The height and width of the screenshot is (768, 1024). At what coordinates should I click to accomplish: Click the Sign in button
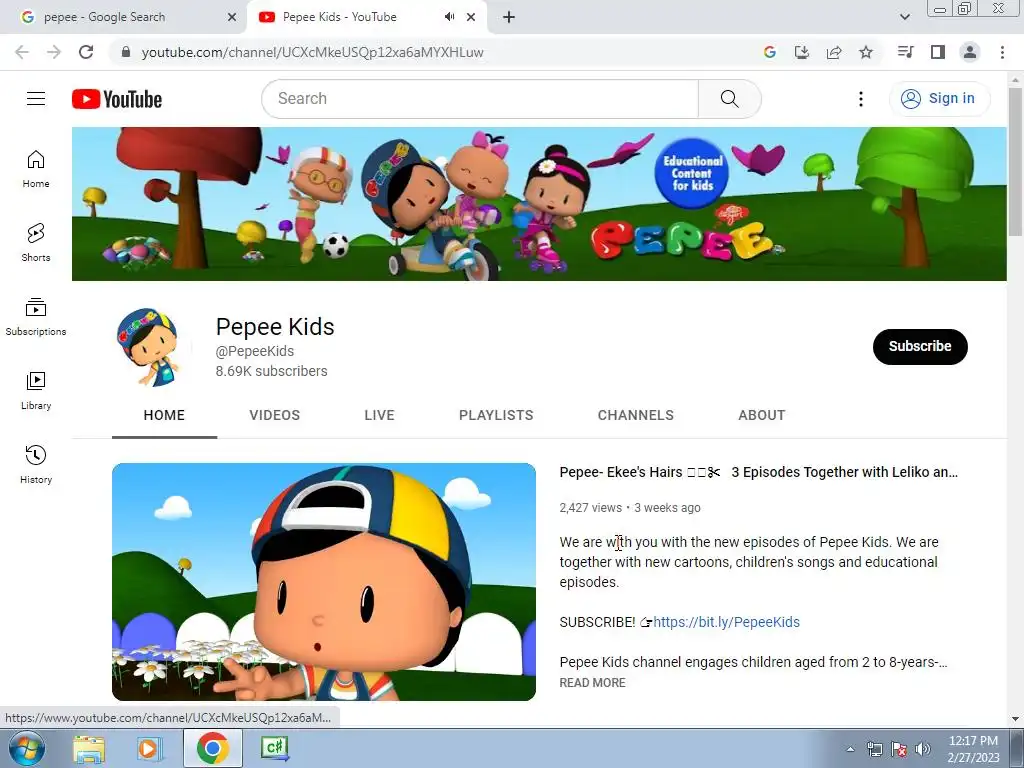click(939, 99)
